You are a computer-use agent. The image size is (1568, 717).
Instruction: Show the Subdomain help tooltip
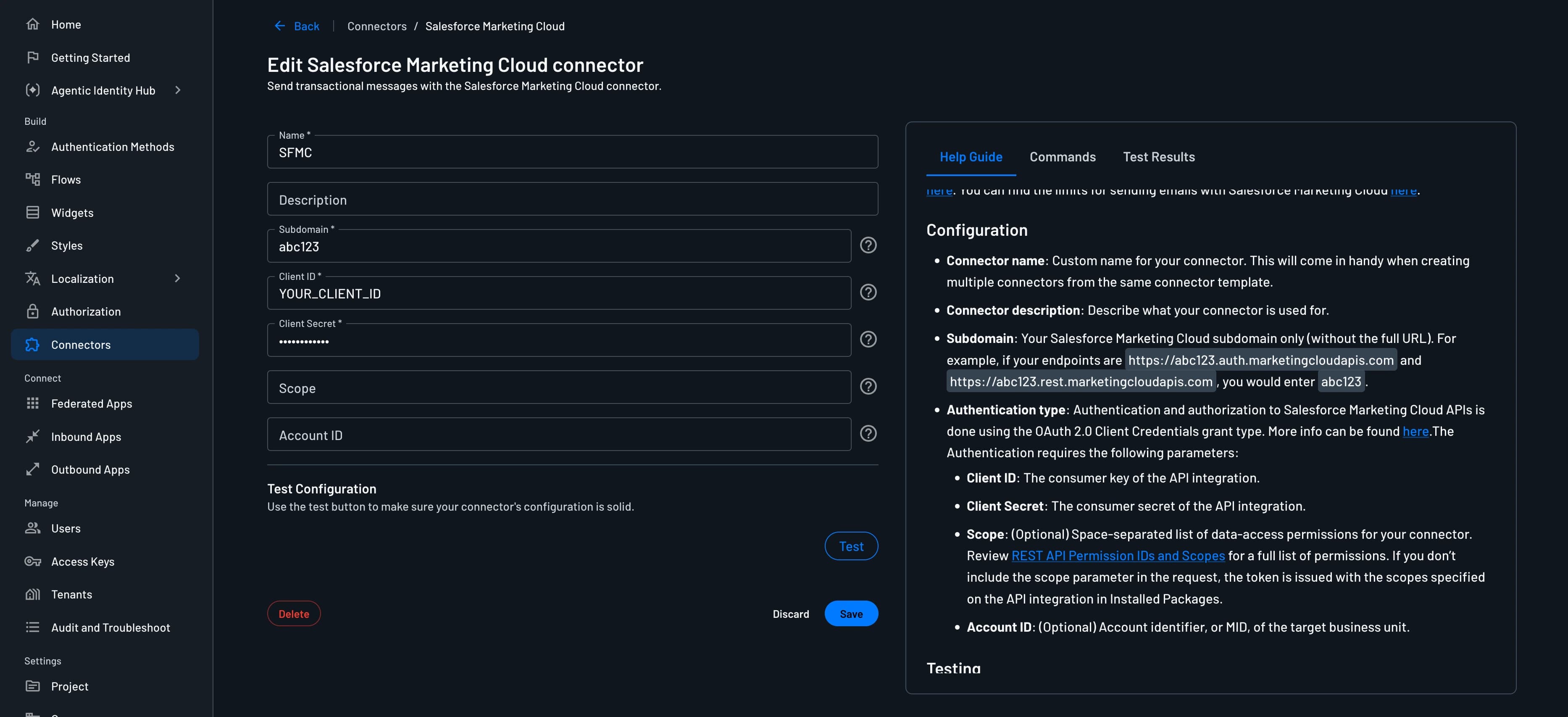click(868, 245)
